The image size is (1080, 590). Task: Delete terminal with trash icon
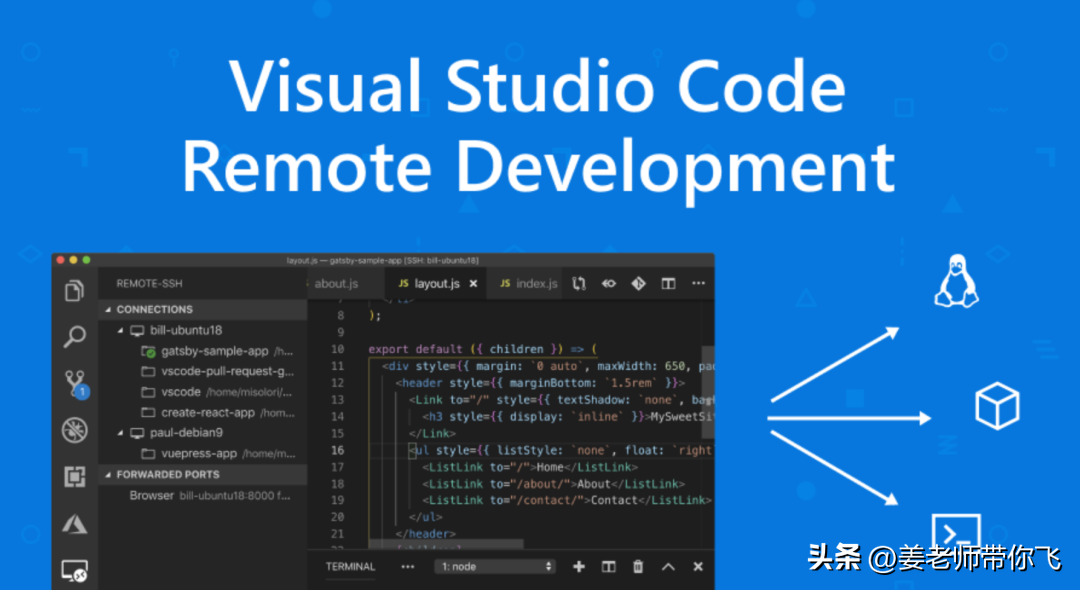click(x=638, y=567)
